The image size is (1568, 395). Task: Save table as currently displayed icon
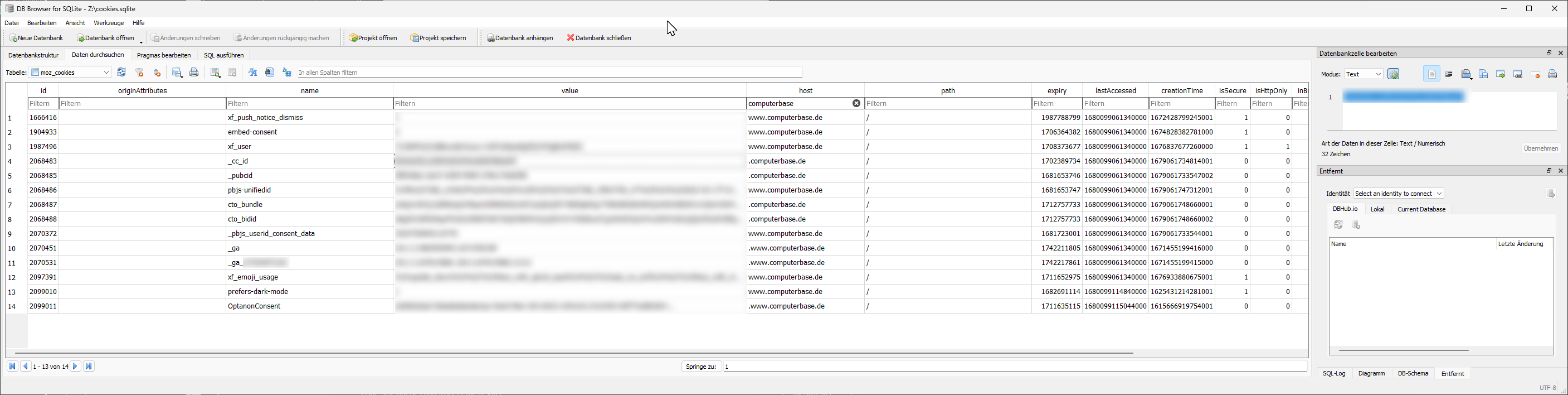[x=177, y=73]
